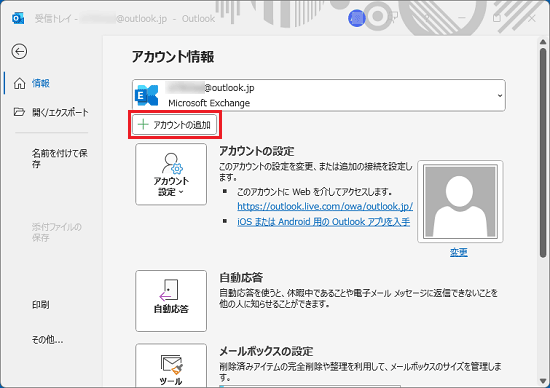This screenshot has width=550, height=388.
Task: Click the アカウント情報 page title
Action: pos(173,56)
